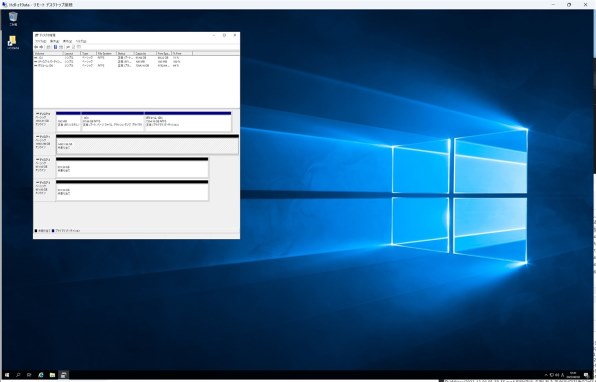Open the Recycle Bin desktop icon
596x382 pixels.
(13, 19)
